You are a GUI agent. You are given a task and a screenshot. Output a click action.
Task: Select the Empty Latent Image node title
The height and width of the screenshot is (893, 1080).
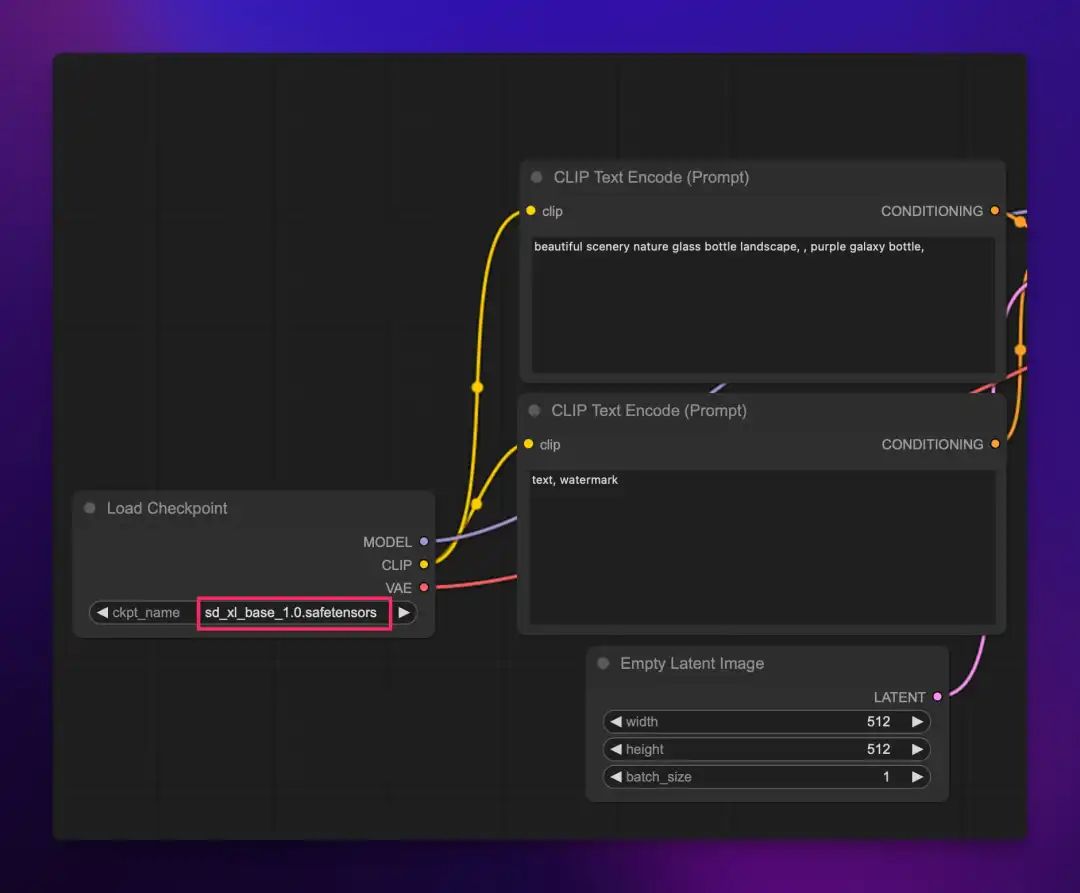692,663
